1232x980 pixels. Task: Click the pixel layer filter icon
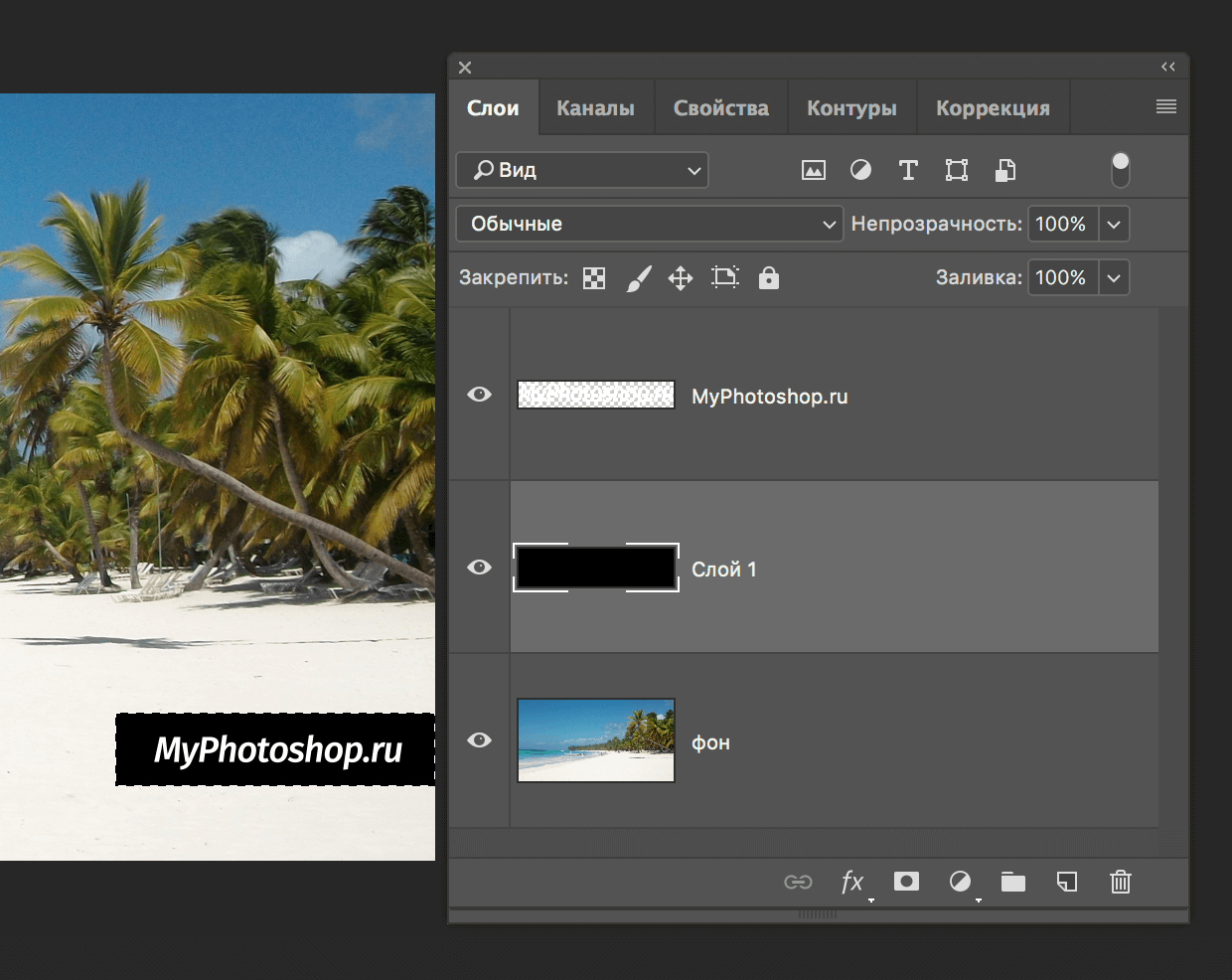813,170
